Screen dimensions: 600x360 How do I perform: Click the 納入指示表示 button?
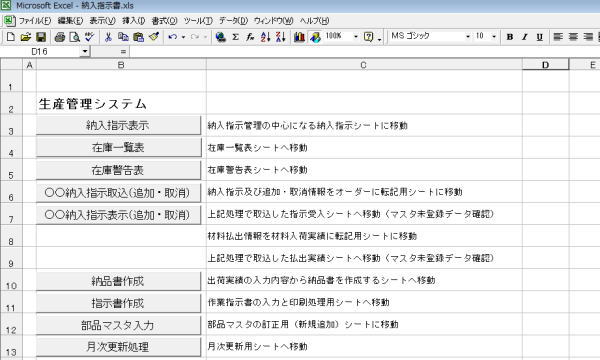tap(118, 125)
